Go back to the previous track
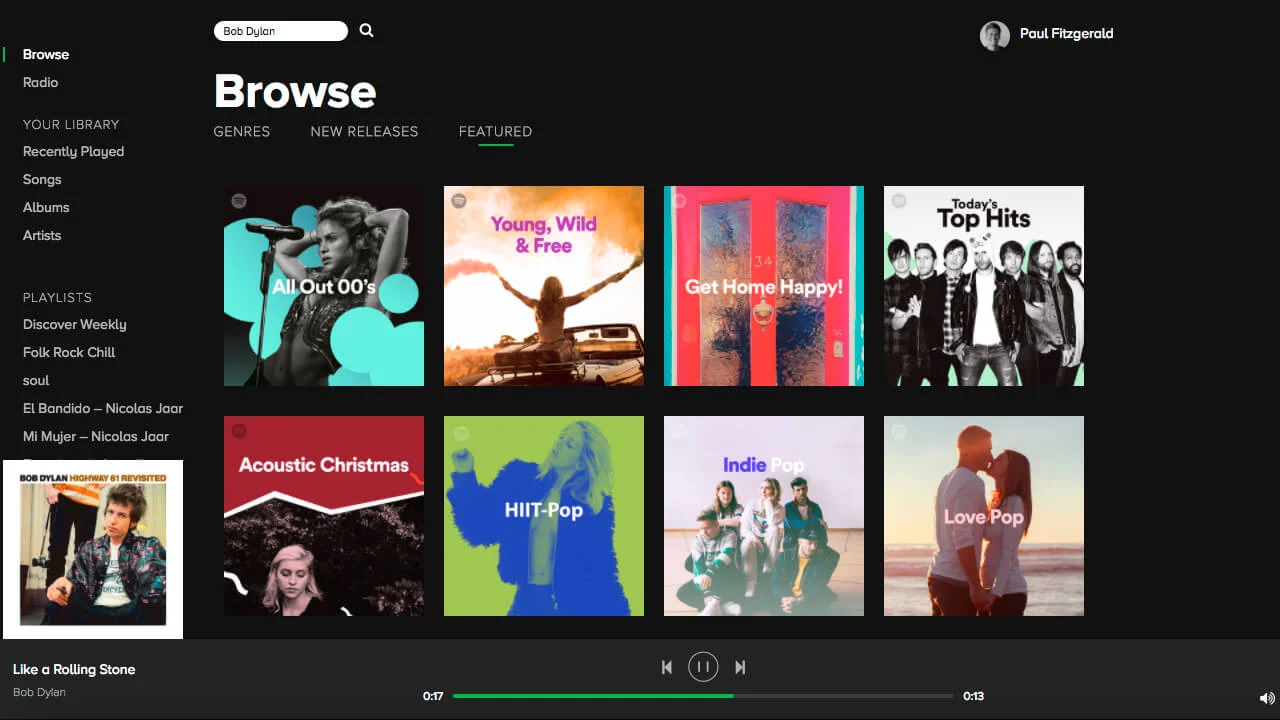The width and height of the screenshot is (1280, 720). 666,666
